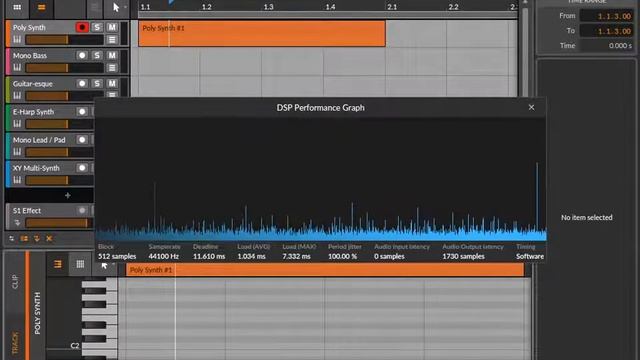The height and width of the screenshot is (360, 640).
Task: Select the pointer tool in note editor
Action: 104,266
